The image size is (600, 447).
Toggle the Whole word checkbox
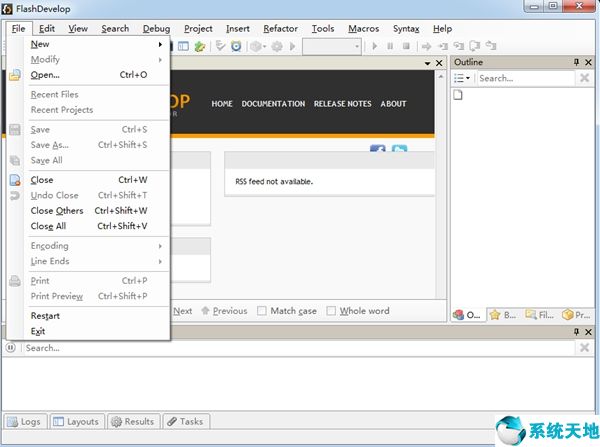(331, 311)
